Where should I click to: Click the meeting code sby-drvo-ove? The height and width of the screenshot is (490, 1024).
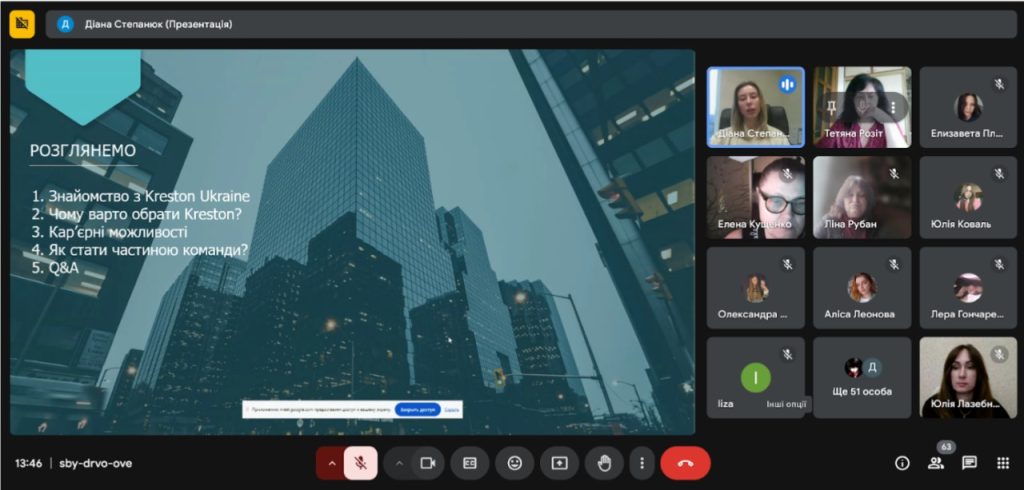coord(95,463)
